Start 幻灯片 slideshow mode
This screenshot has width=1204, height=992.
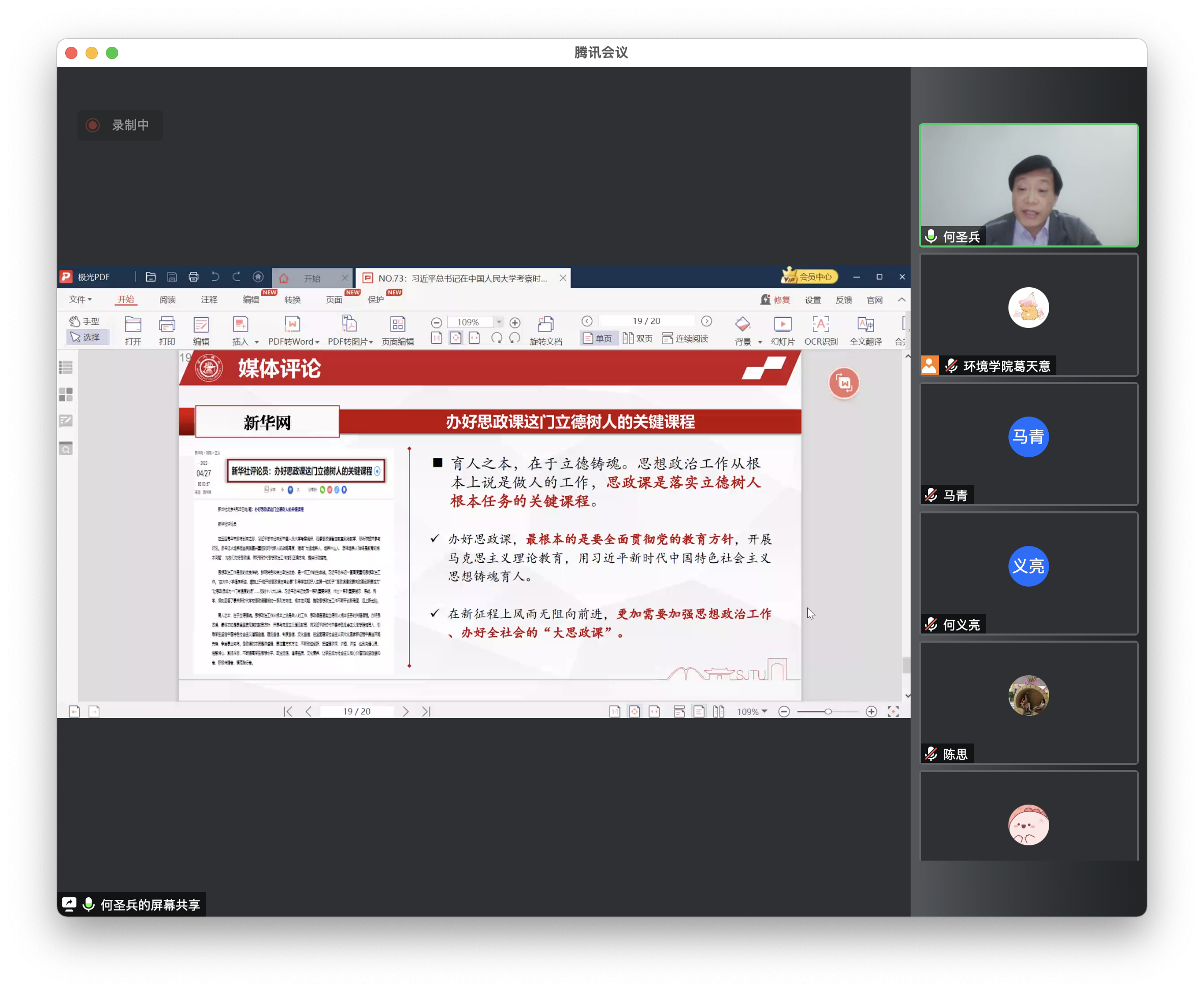pos(782,324)
